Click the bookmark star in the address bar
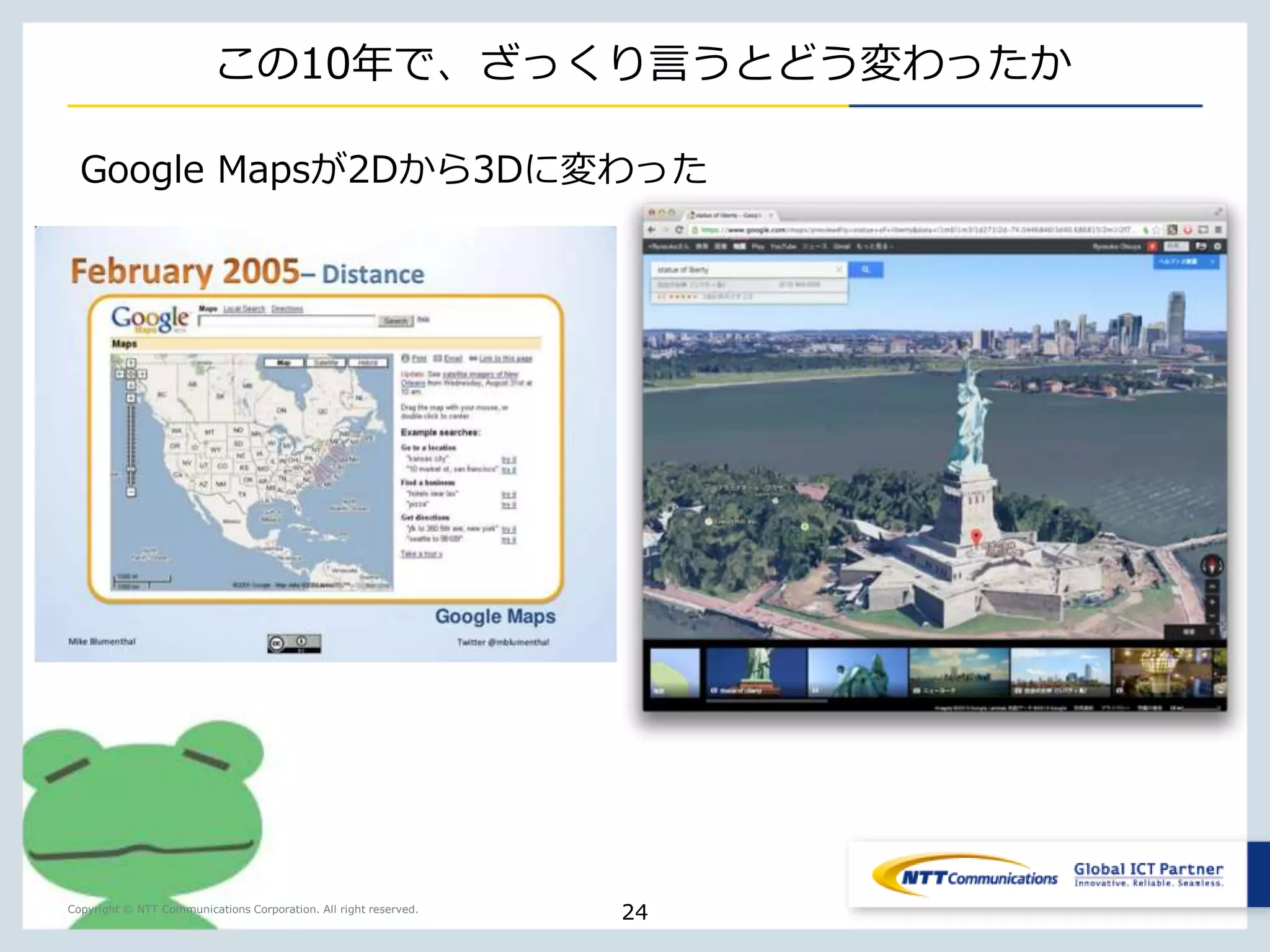Image resolution: width=1270 pixels, height=952 pixels. tap(1156, 230)
